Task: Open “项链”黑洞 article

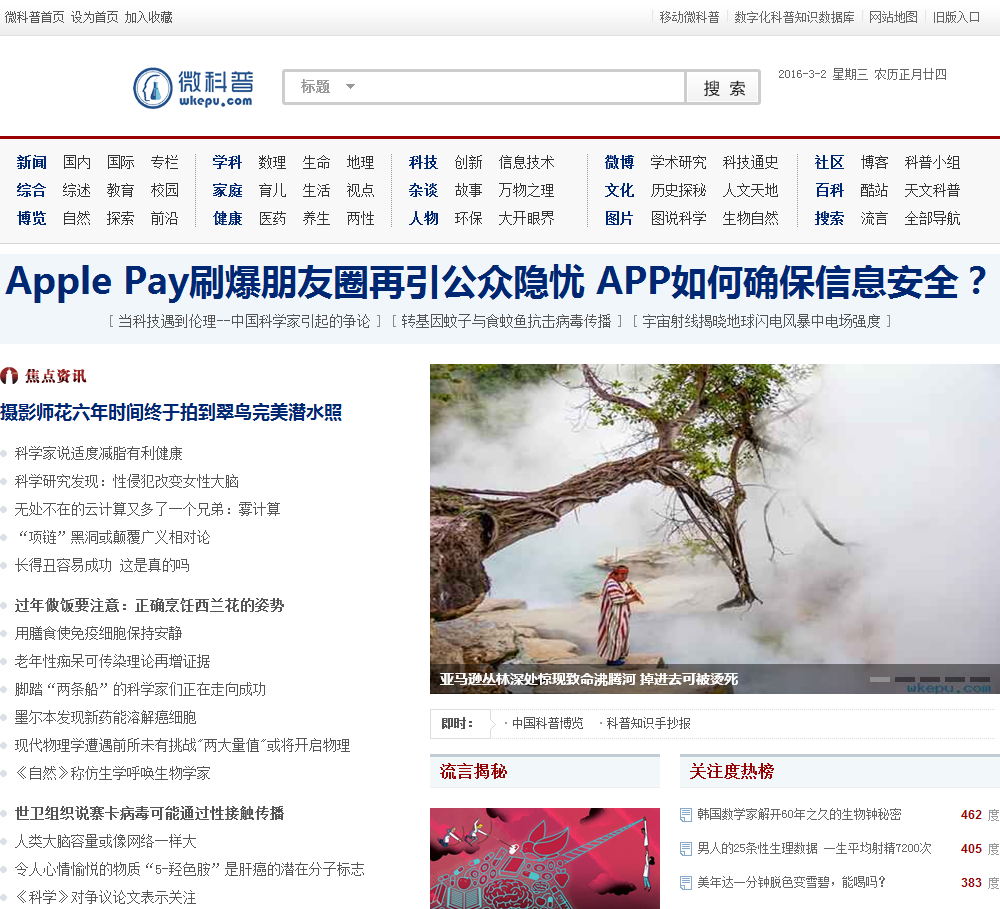Action: pos(112,538)
